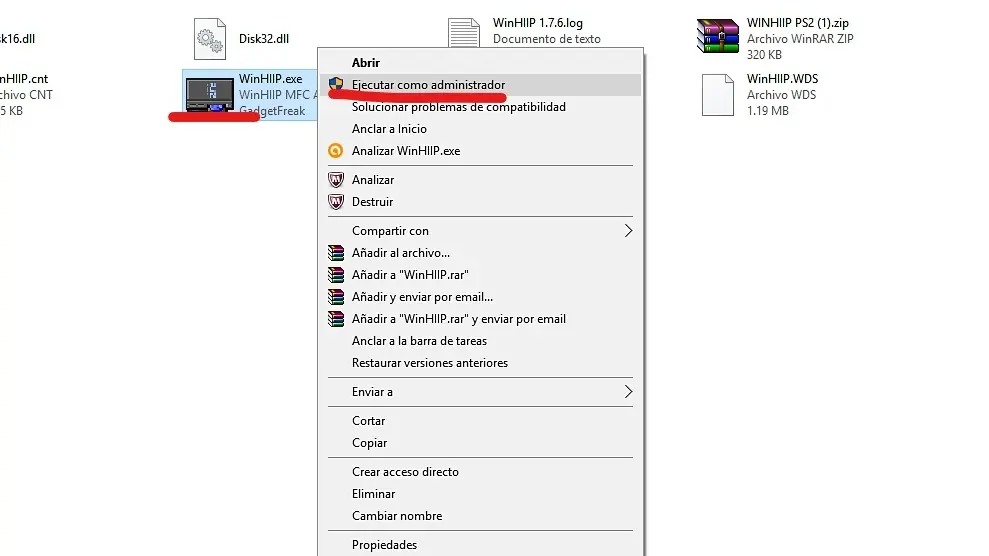
Task: Select the Destruir menu entry
Action: 481,202
